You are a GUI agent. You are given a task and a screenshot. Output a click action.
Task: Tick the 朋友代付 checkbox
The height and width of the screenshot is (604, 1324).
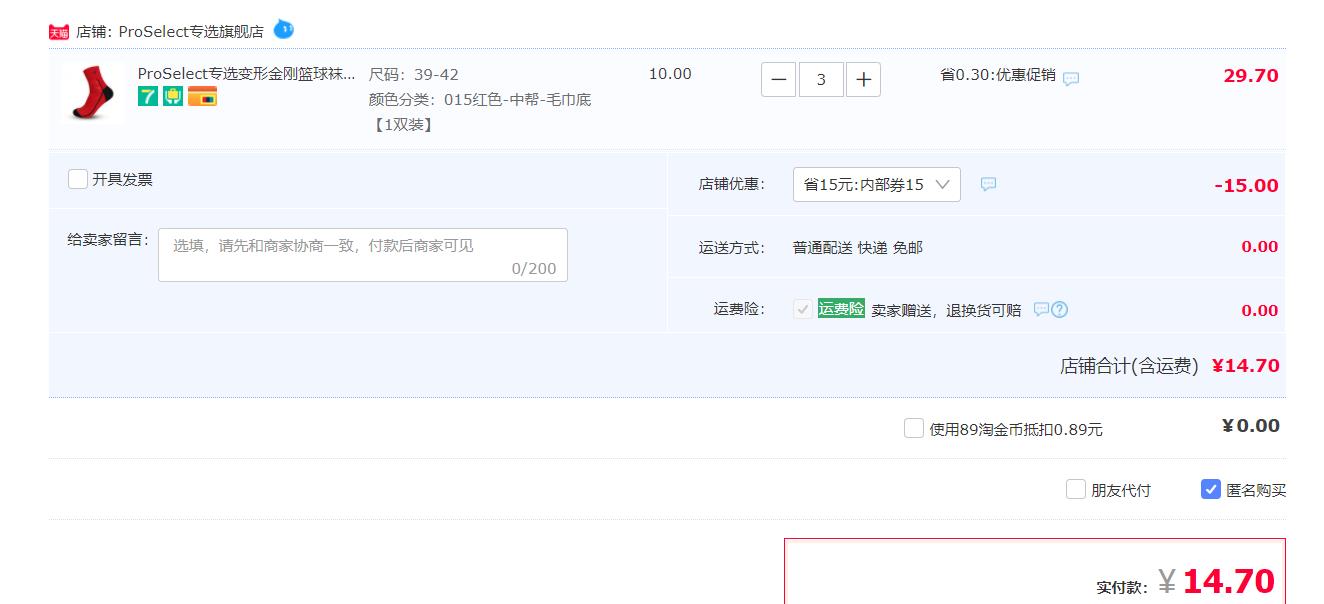point(1076,489)
